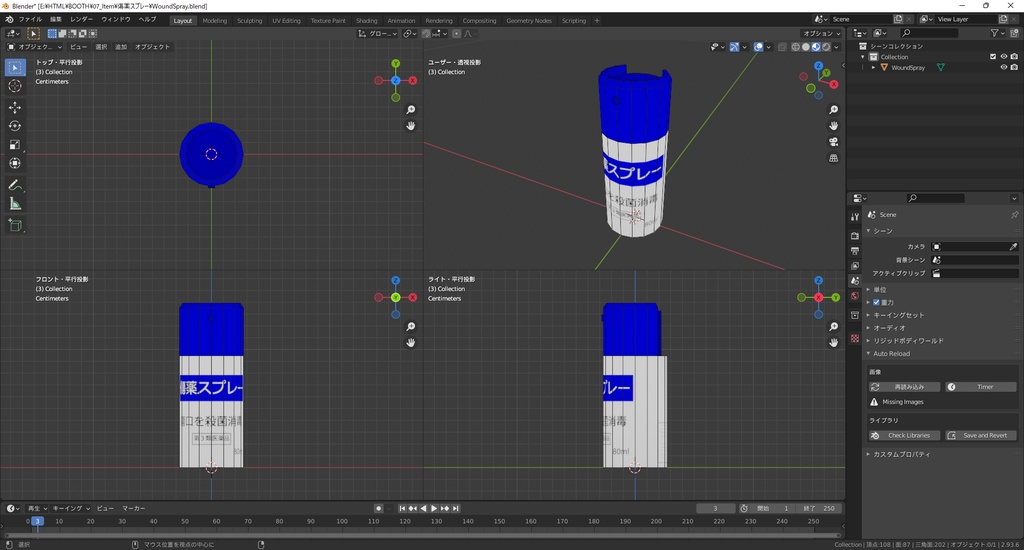This screenshot has width=1024, height=550.
Task: Open the World properties tab icon
Action: (x=854, y=296)
